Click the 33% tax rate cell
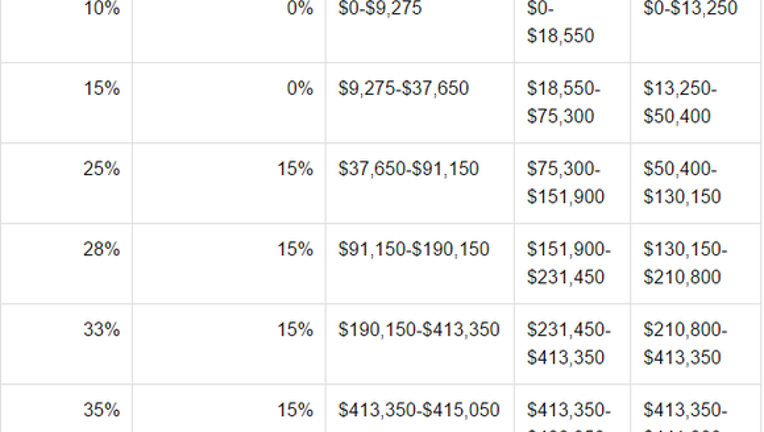Screen dimensions: 764x432 point(66,344)
